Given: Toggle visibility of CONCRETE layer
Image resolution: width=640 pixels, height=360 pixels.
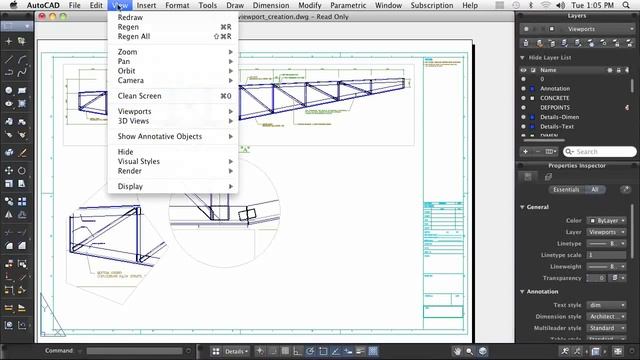Looking at the screenshot, I should (524, 98).
